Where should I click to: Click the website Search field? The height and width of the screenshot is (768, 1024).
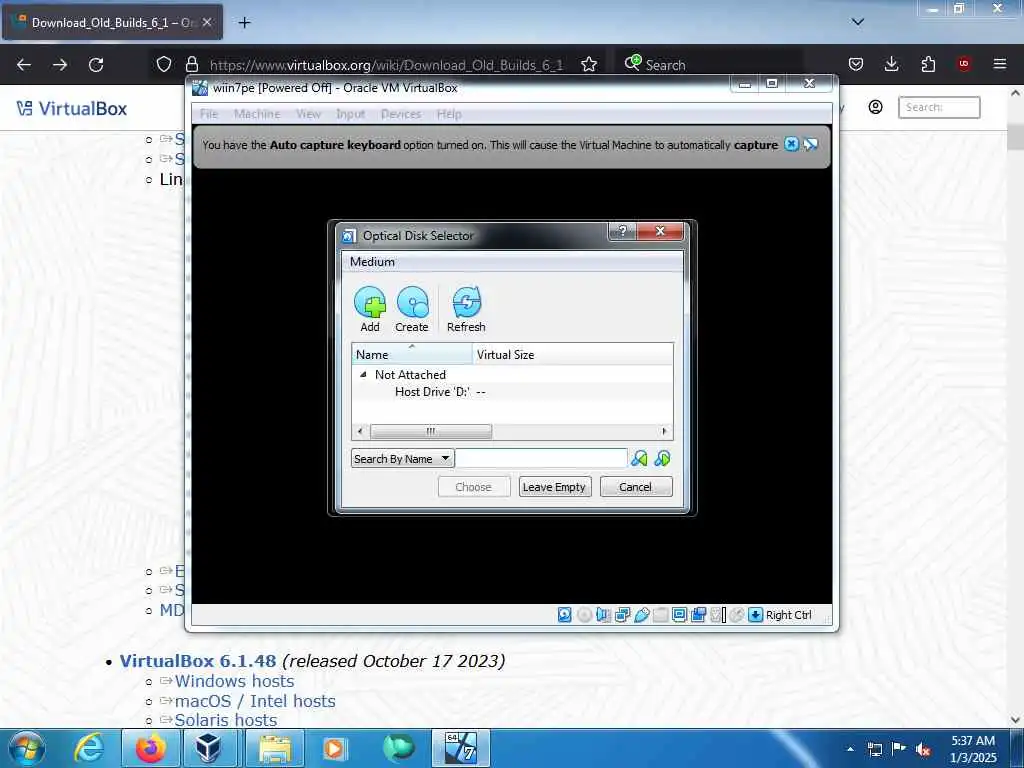click(x=938, y=107)
